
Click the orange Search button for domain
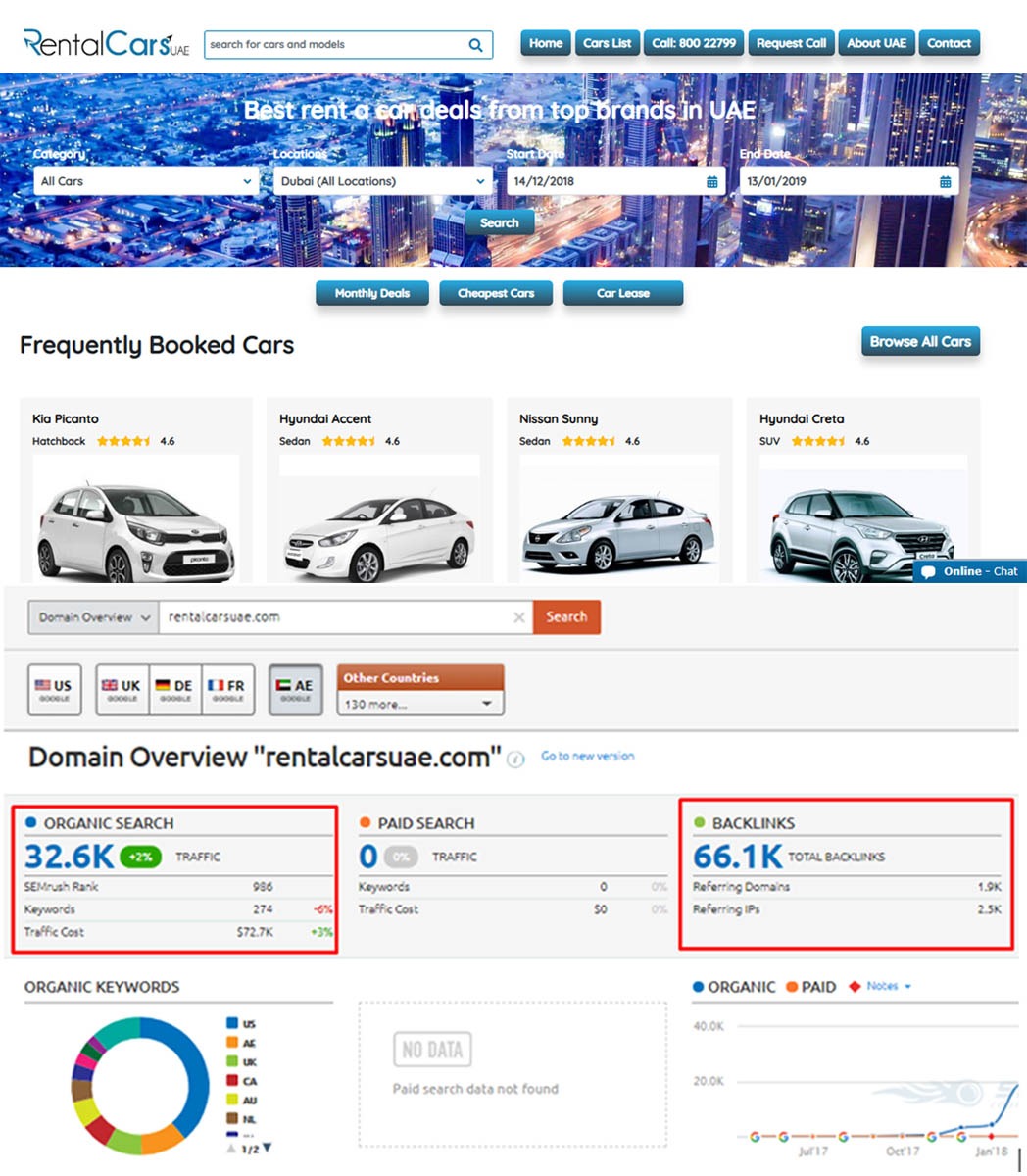(x=566, y=617)
